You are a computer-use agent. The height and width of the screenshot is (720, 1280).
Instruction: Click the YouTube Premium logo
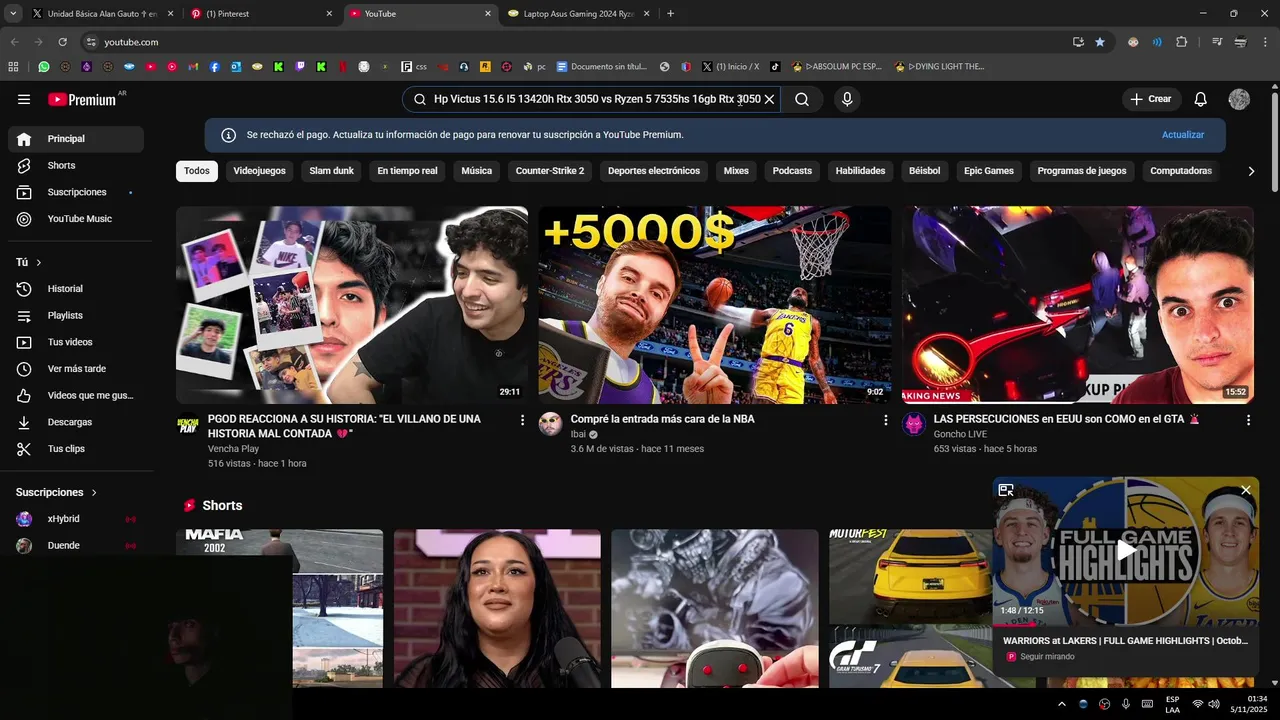click(82, 99)
